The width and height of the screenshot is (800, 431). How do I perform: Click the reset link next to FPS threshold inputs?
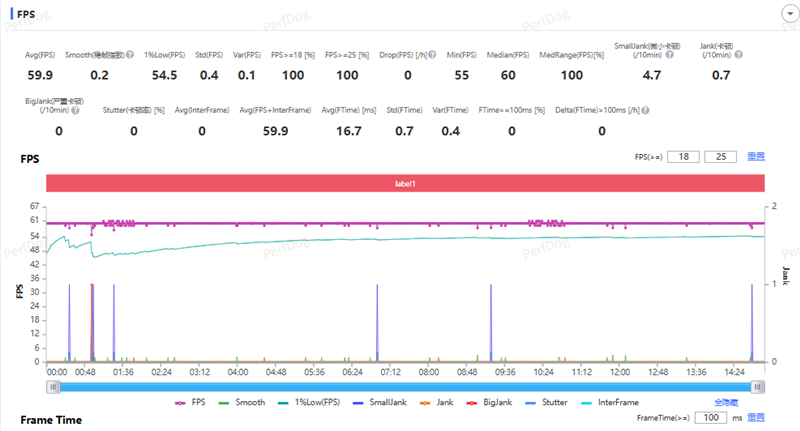tap(756, 157)
